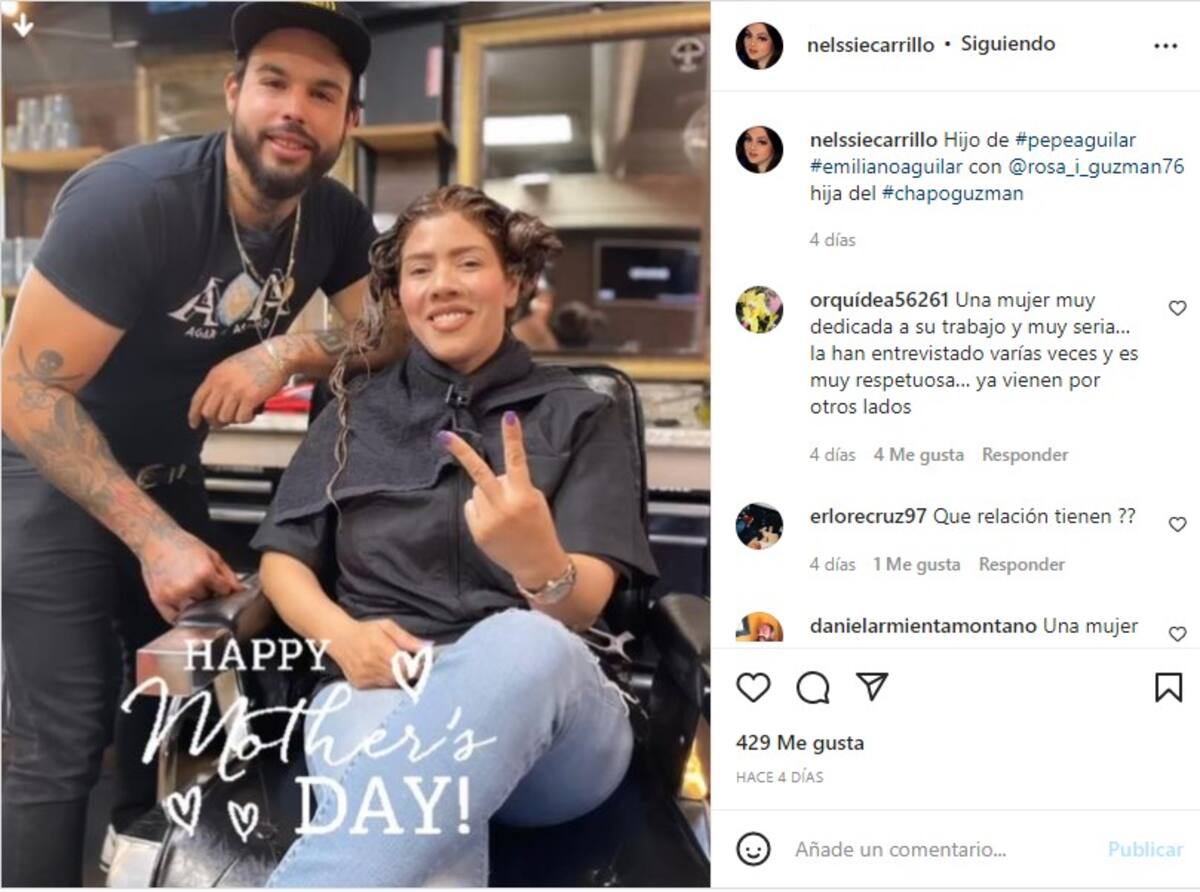Like erlorecruz97's comment heart
Viewport: 1200px width, 892px height.
tap(1177, 524)
